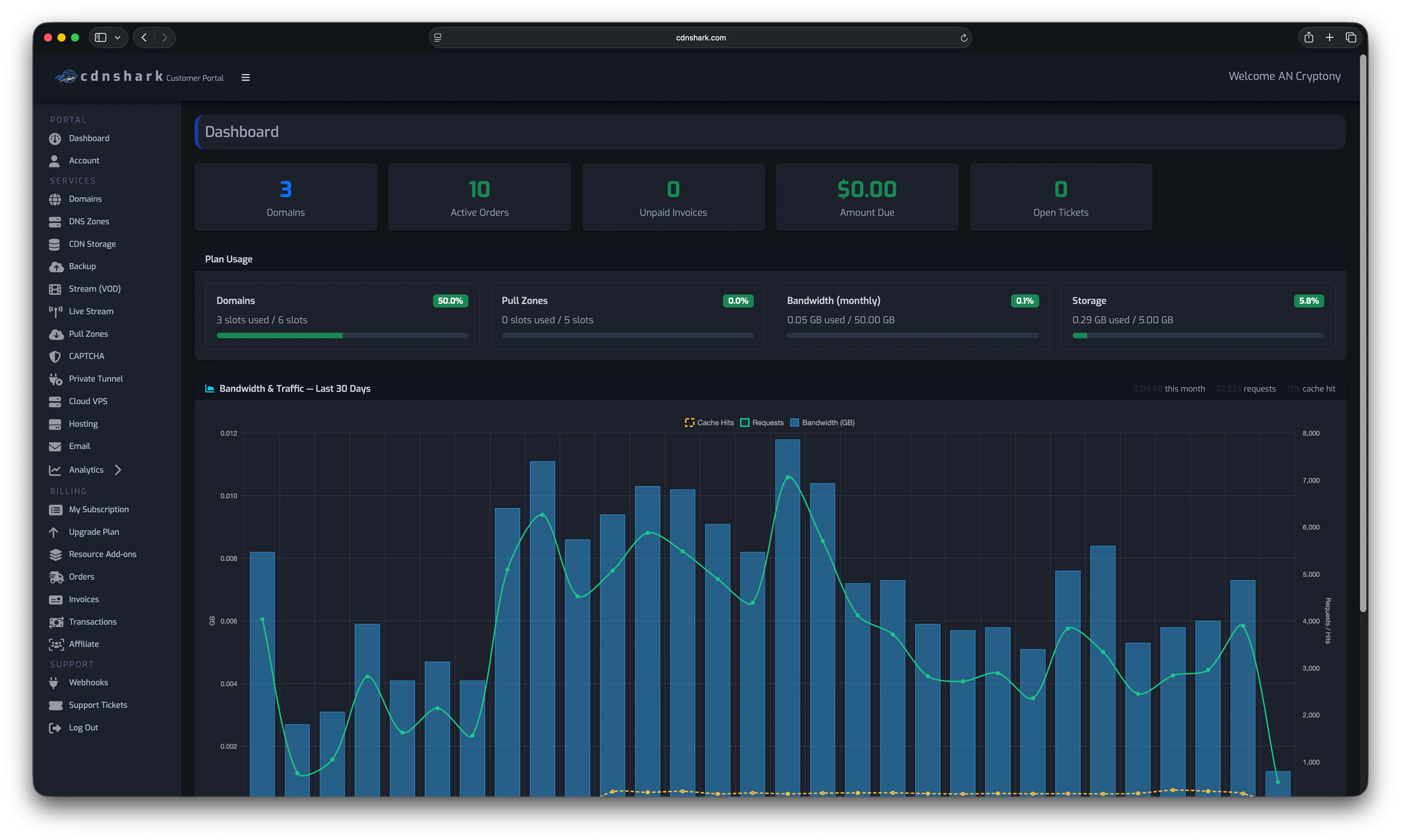1401x840 pixels.
Task: Click the Transactions money icon
Action: click(x=56, y=623)
